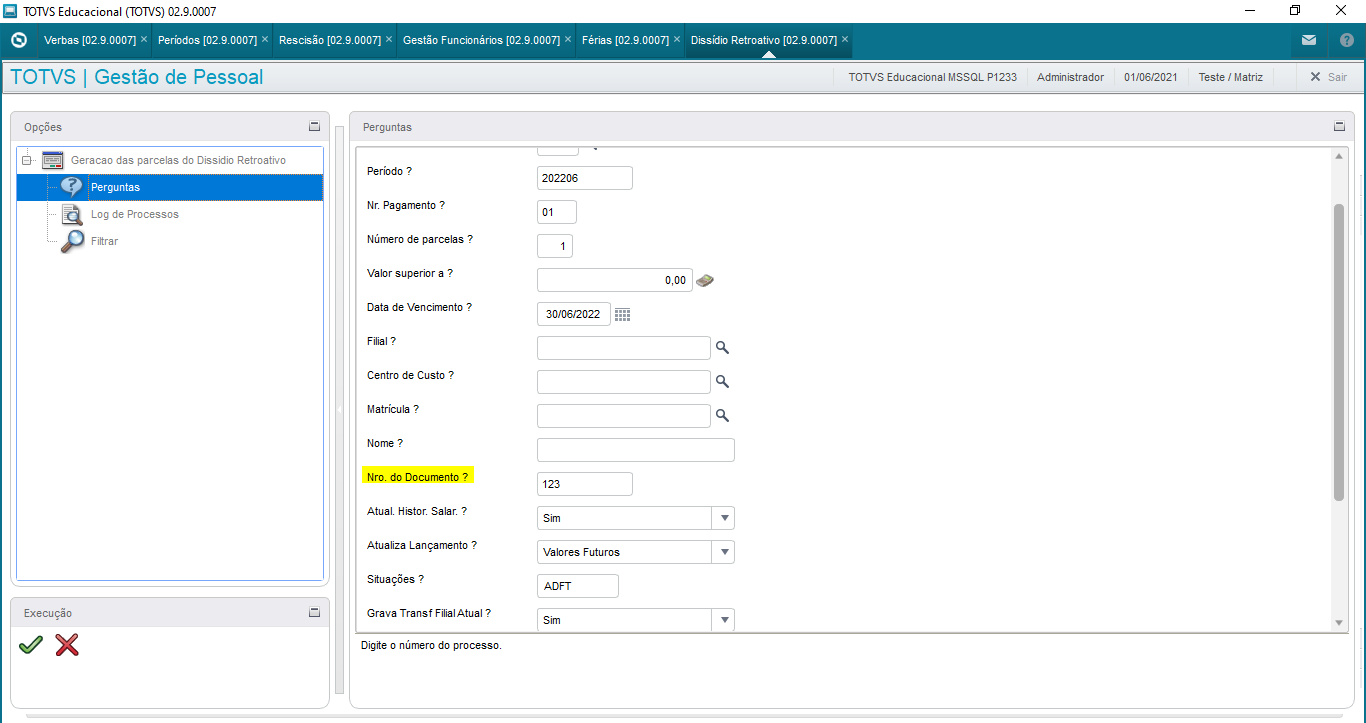1366x723 pixels.
Task: Search Centro de Custo with the magnifier
Action: [x=722, y=382]
